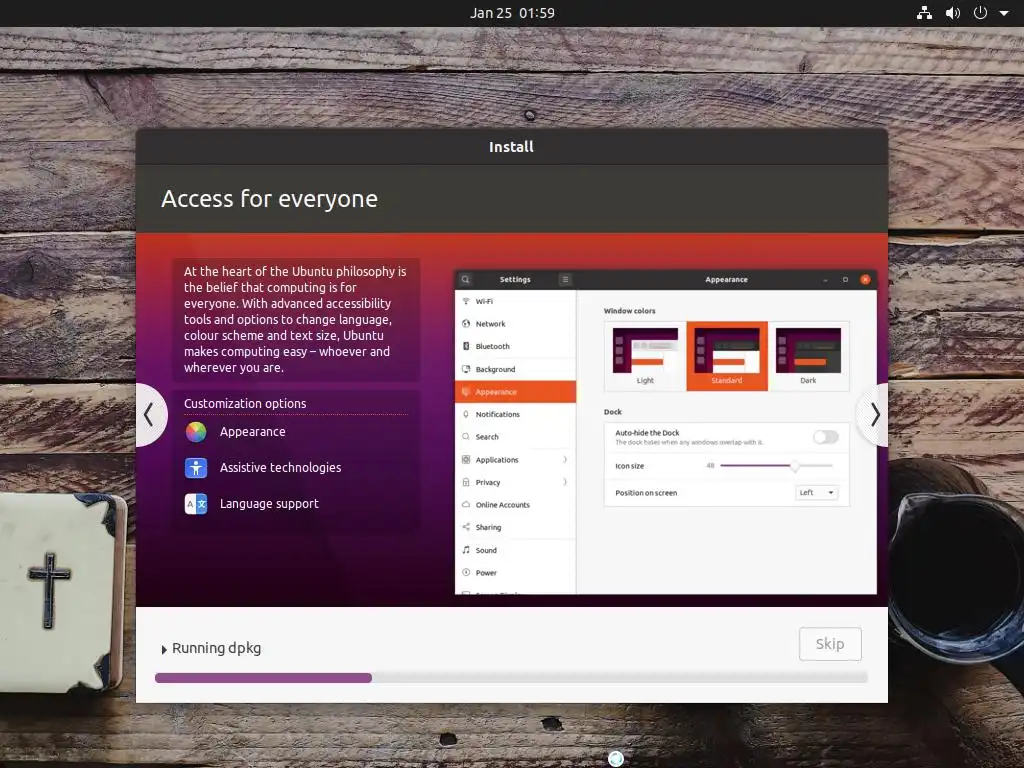
Task: Open Online Accounts in sidebar
Action: (515, 505)
